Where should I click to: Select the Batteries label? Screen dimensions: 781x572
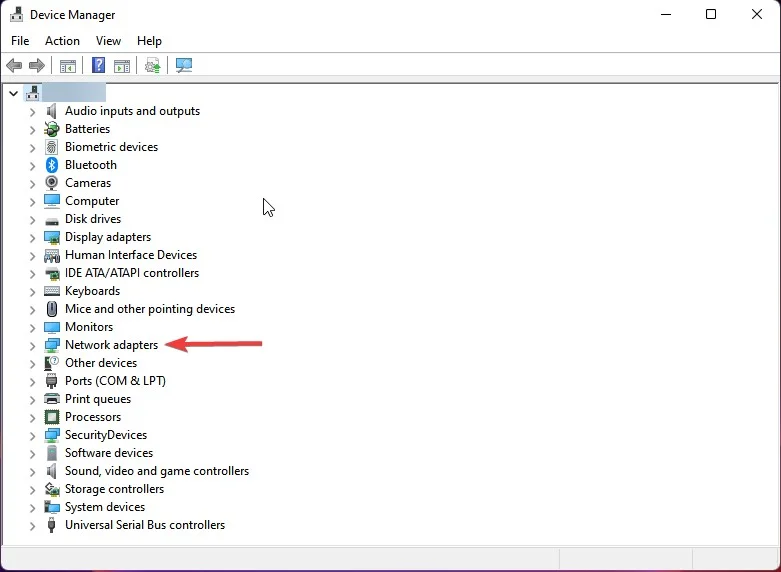(x=88, y=129)
